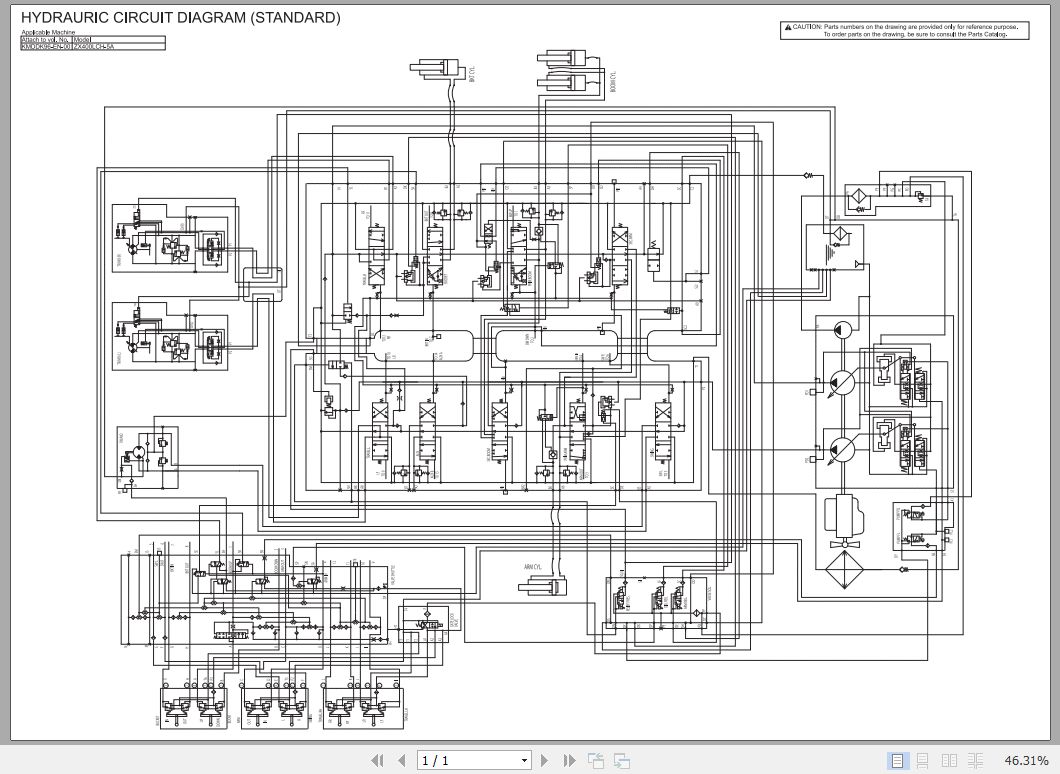Click the 46.31% zoom level
1060x774 pixels.
[x=1026, y=760]
